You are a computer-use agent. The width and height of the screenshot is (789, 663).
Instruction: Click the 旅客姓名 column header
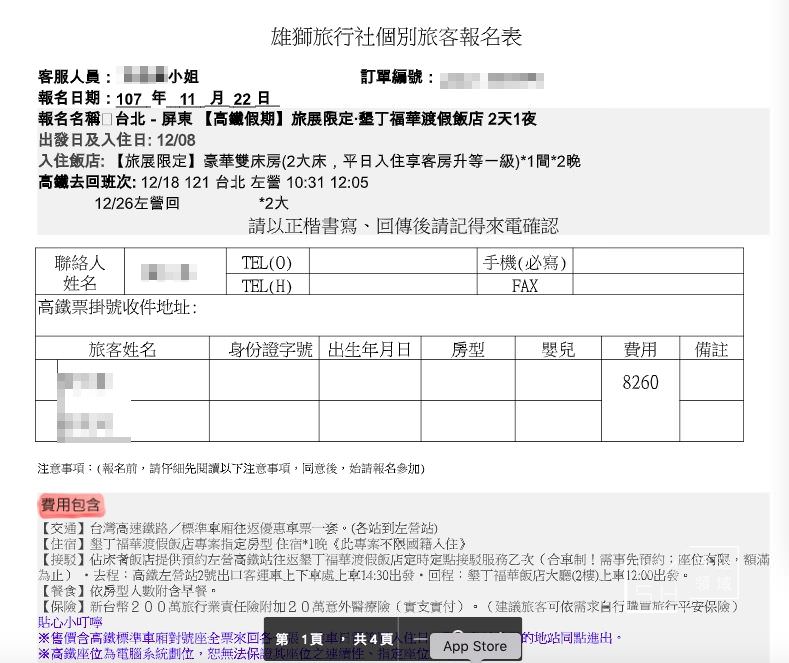(x=122, y=349)
